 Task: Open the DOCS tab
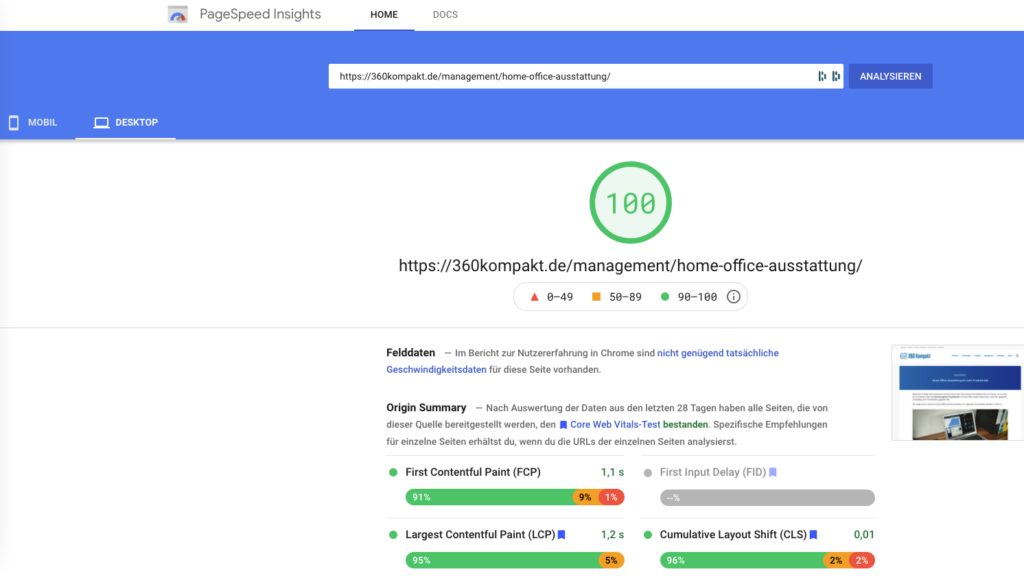tap(445, 14)
